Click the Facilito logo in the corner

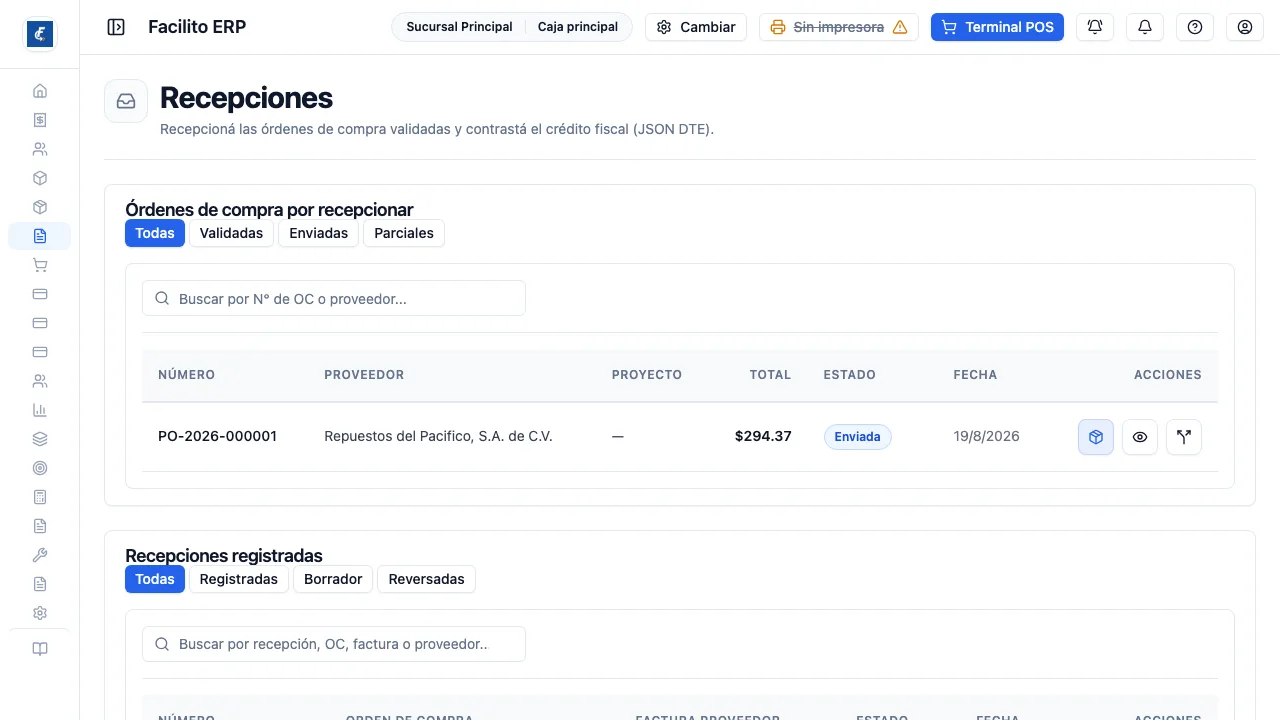tap(40, 34)
